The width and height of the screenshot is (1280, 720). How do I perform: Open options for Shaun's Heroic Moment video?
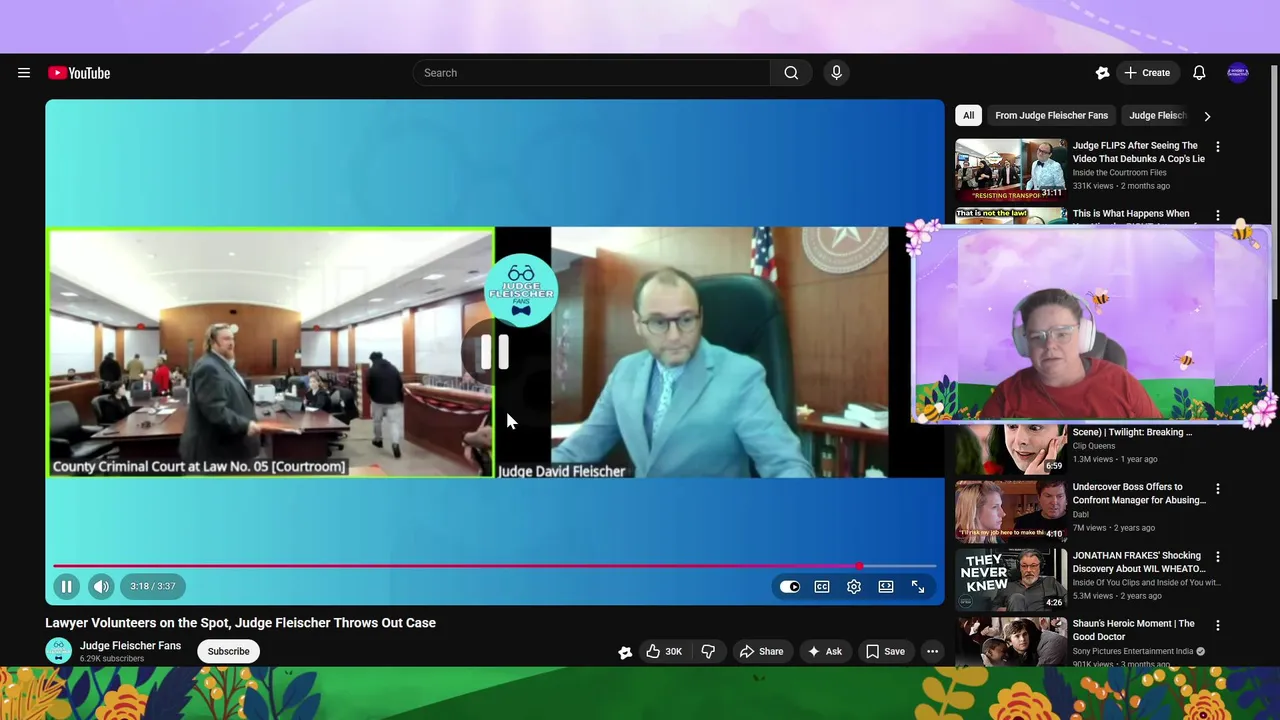[1217, 625]
